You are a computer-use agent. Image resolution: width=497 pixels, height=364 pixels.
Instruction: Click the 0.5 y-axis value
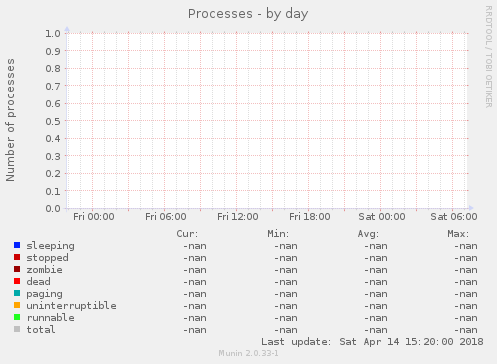click(53, 121)
